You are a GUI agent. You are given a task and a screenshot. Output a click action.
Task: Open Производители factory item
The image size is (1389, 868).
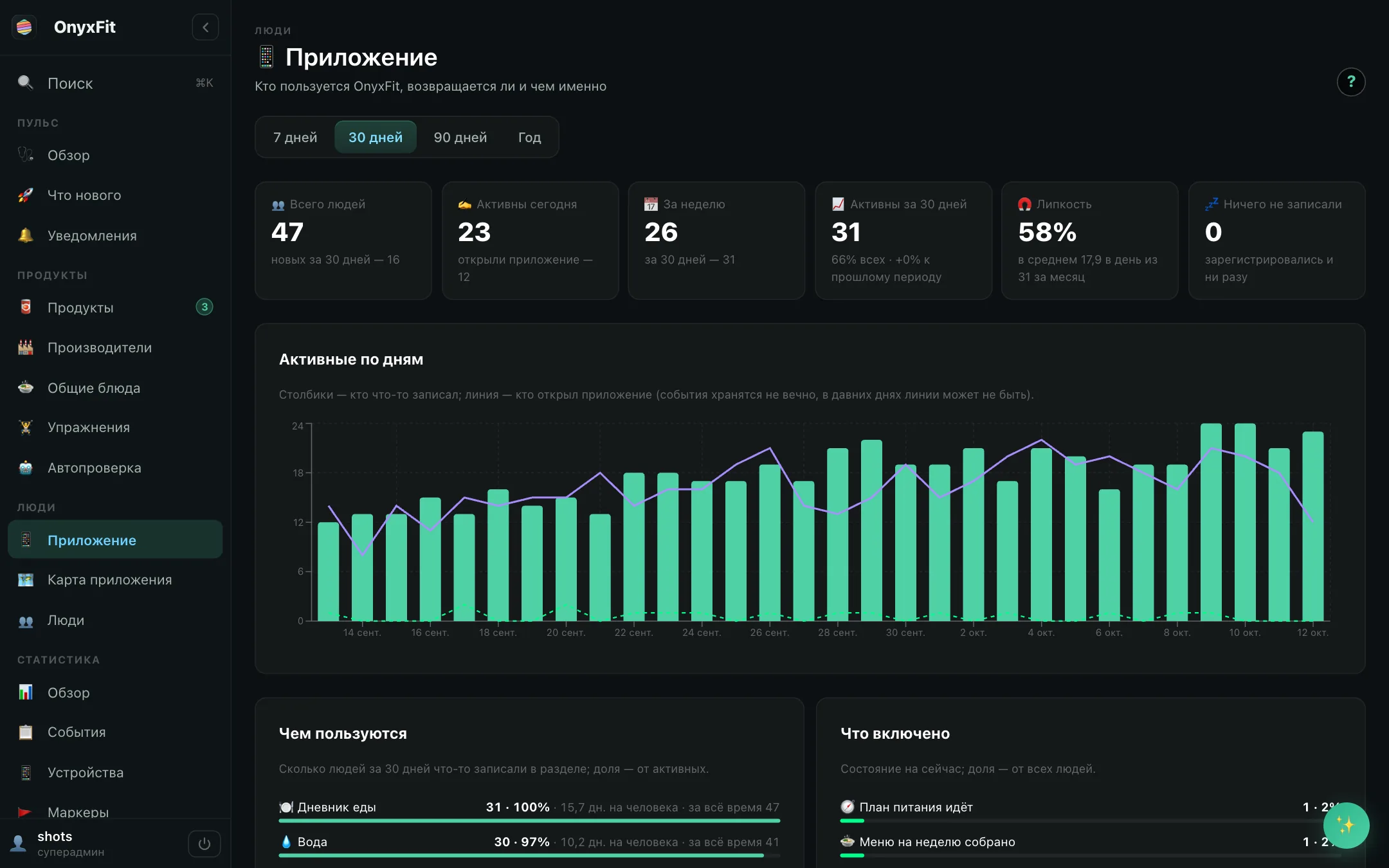click(x=116, y=348)
